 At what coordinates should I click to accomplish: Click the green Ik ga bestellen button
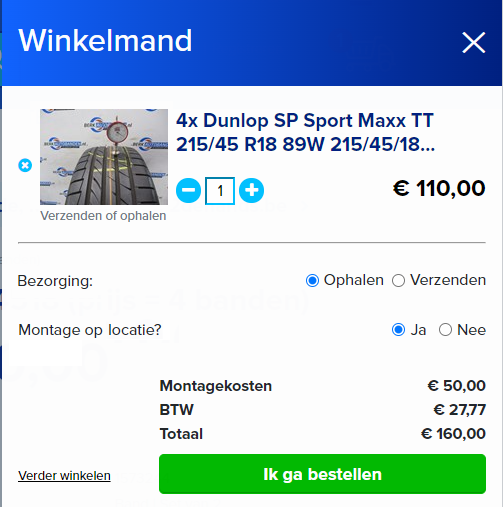coord(322,474)
